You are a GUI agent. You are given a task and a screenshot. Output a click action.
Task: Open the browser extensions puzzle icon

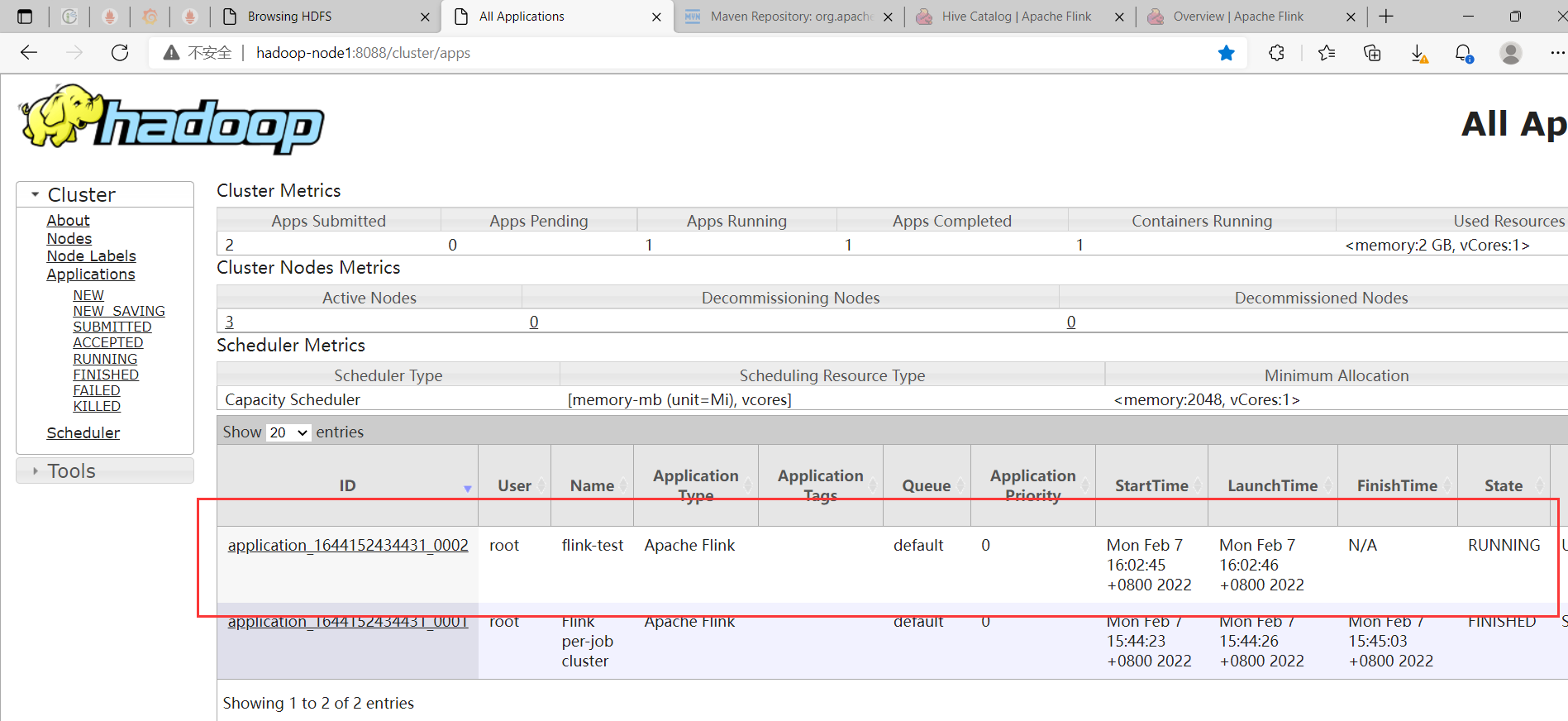(x=1276, y=53)
